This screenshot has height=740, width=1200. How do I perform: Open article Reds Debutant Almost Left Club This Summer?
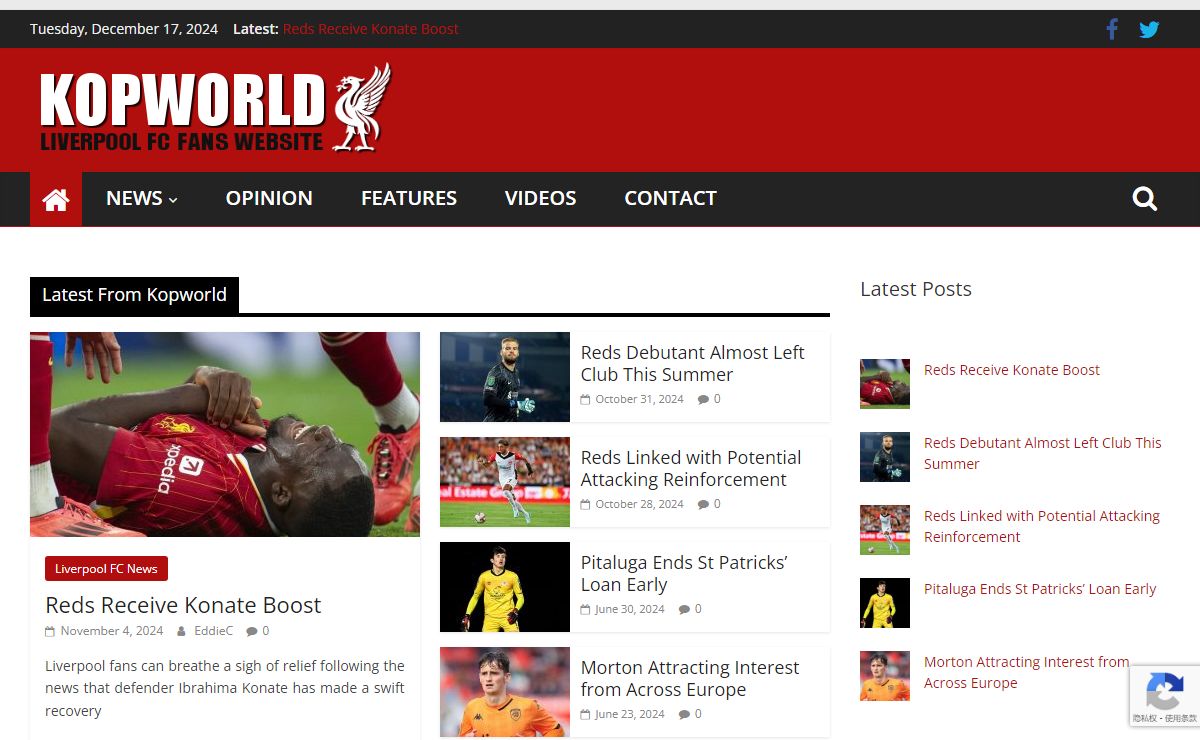pyautogui.click(x=692, y=363)
